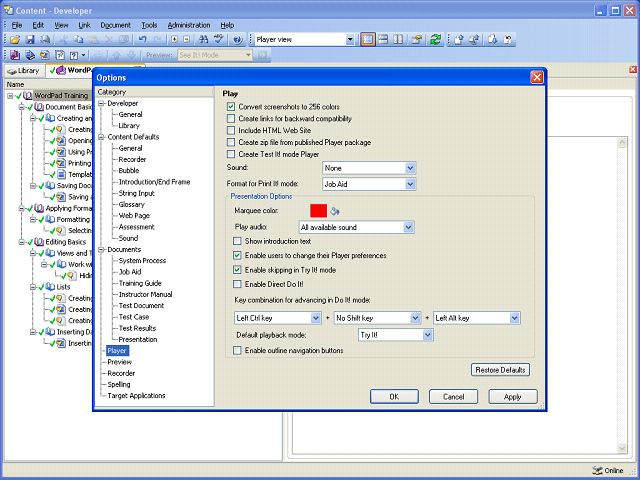Click the blue Help question mark icon
Viewport: 640px width, 480px height.
coord(238,40)
